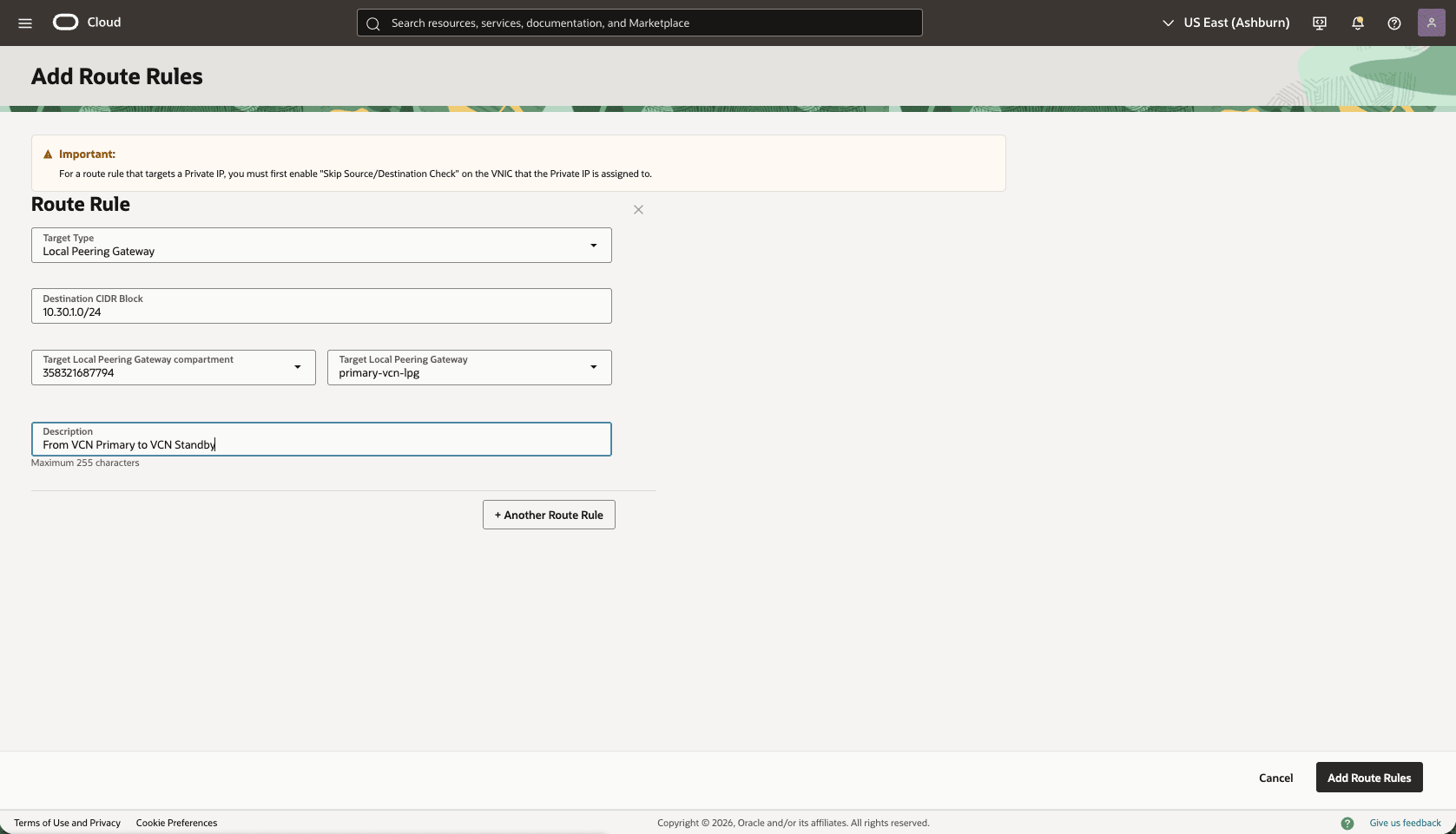Viewport: 1456px width, 834px height.
Task: Open the help question mark icon
Action: point(1394,23)
